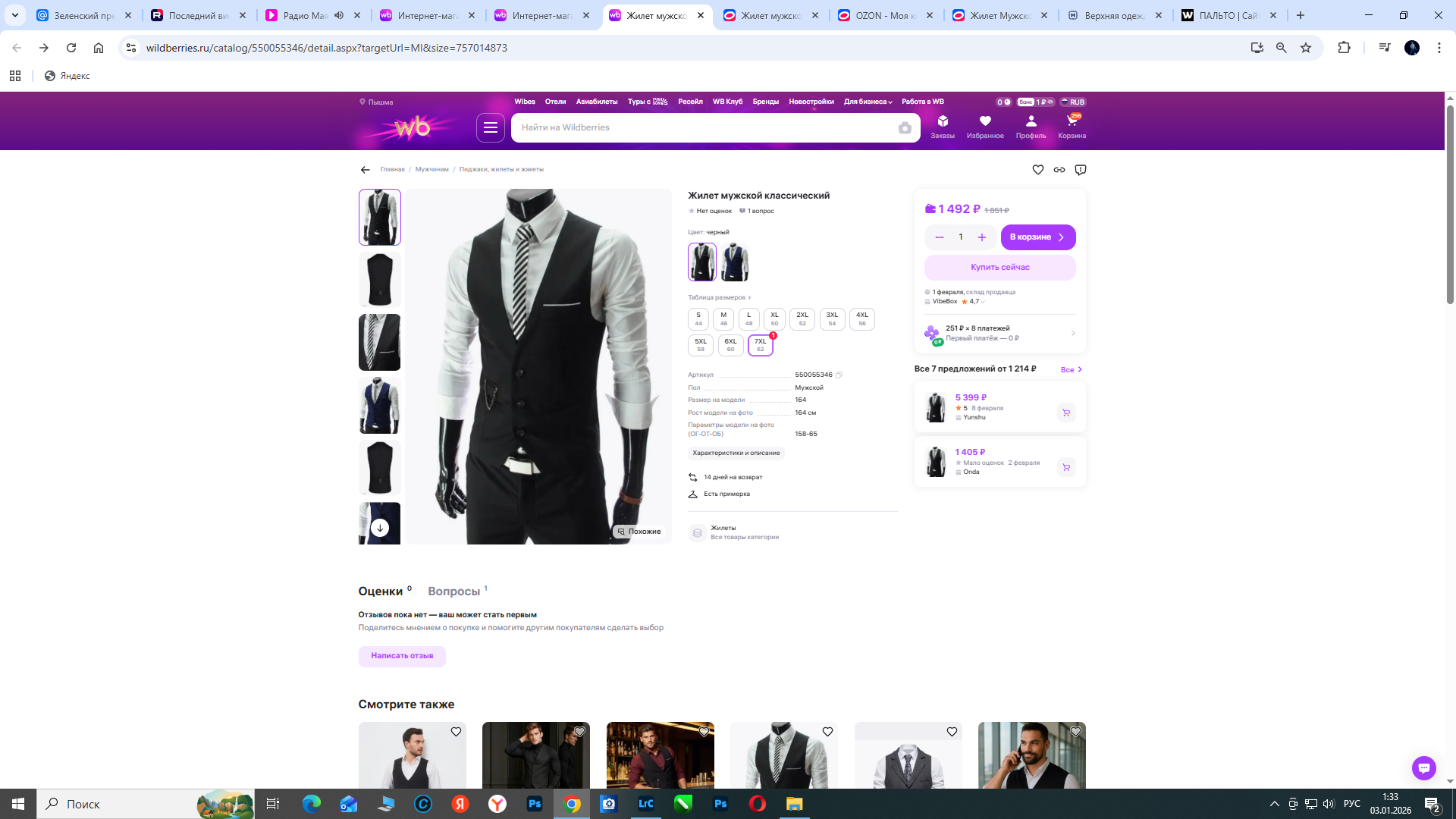Viewport: 1456px width, 819px height.
Task: Select size 6XL
Action: [x=730, y=345]
